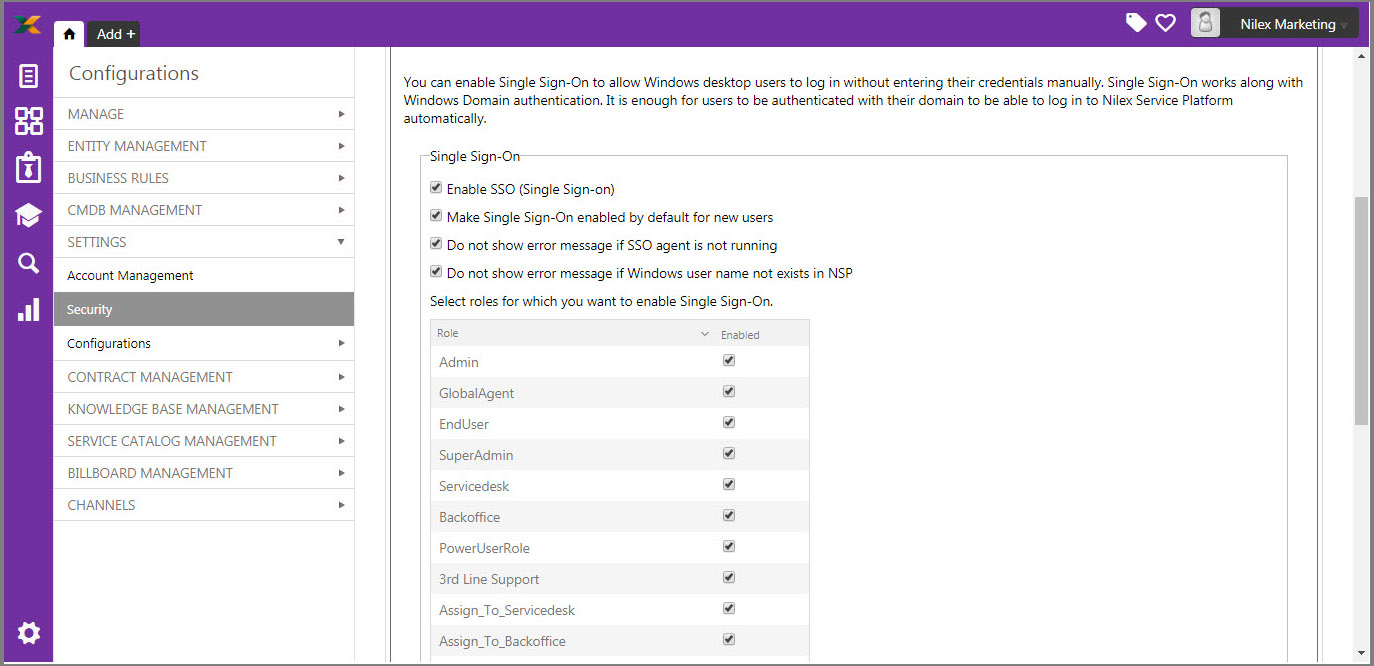The width and height of the screenshot is (1374, 666).
Task: Expand the MANAGE menu section
Action: pos(204,114)
